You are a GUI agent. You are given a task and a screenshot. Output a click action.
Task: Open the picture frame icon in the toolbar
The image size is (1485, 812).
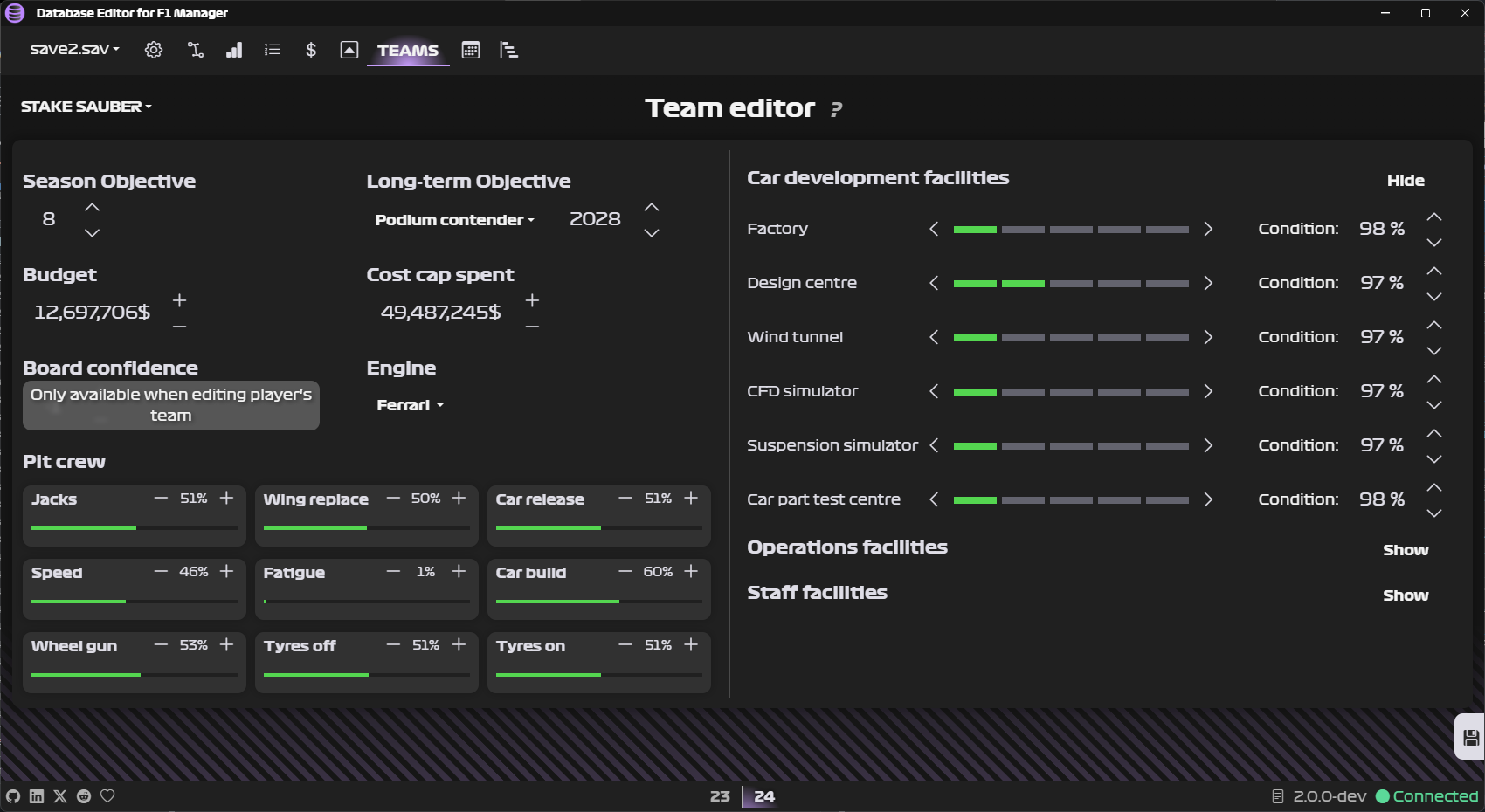(349, 50)
